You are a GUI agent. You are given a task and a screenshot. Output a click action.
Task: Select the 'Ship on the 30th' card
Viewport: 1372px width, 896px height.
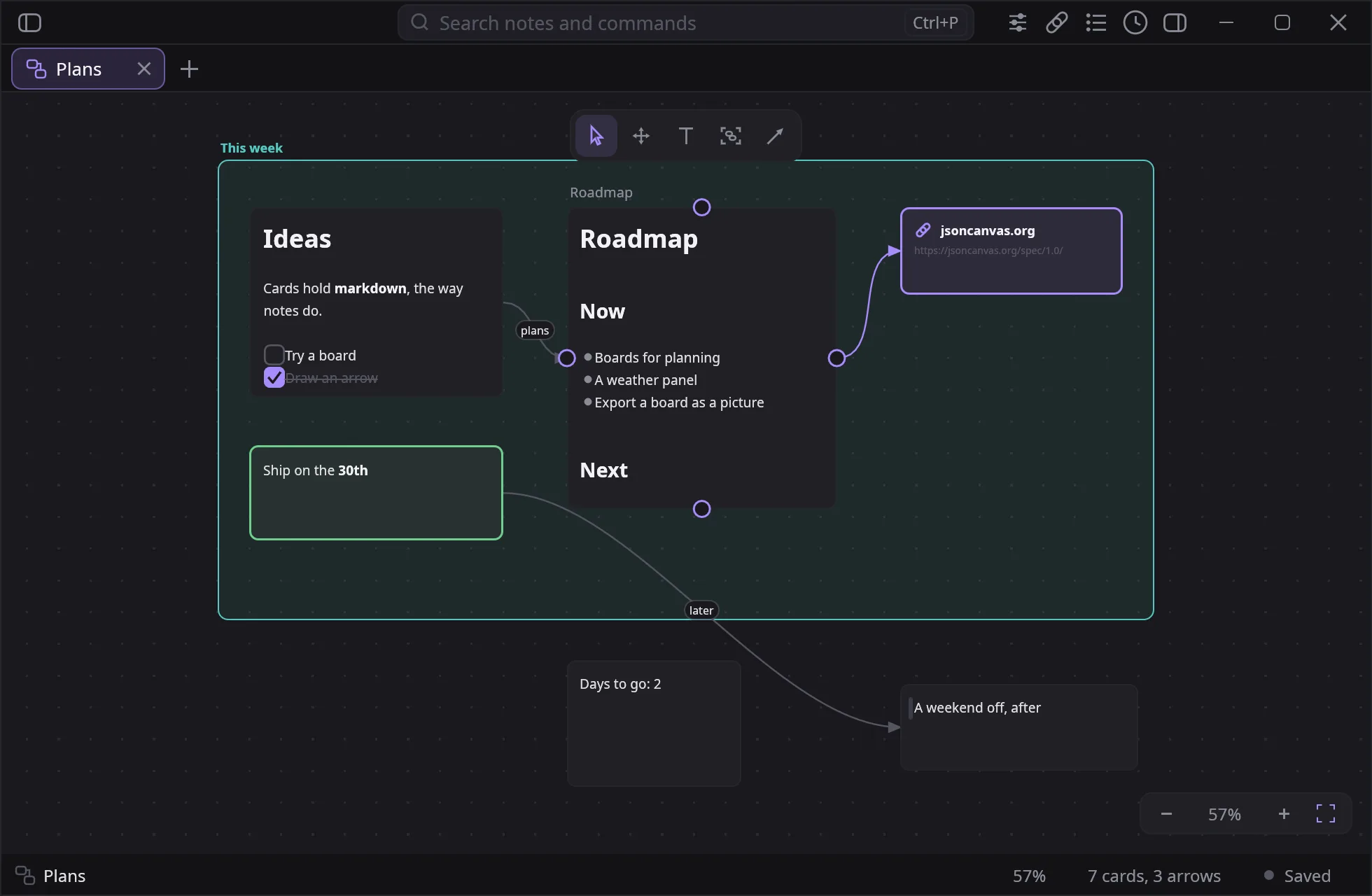(376, 493)
